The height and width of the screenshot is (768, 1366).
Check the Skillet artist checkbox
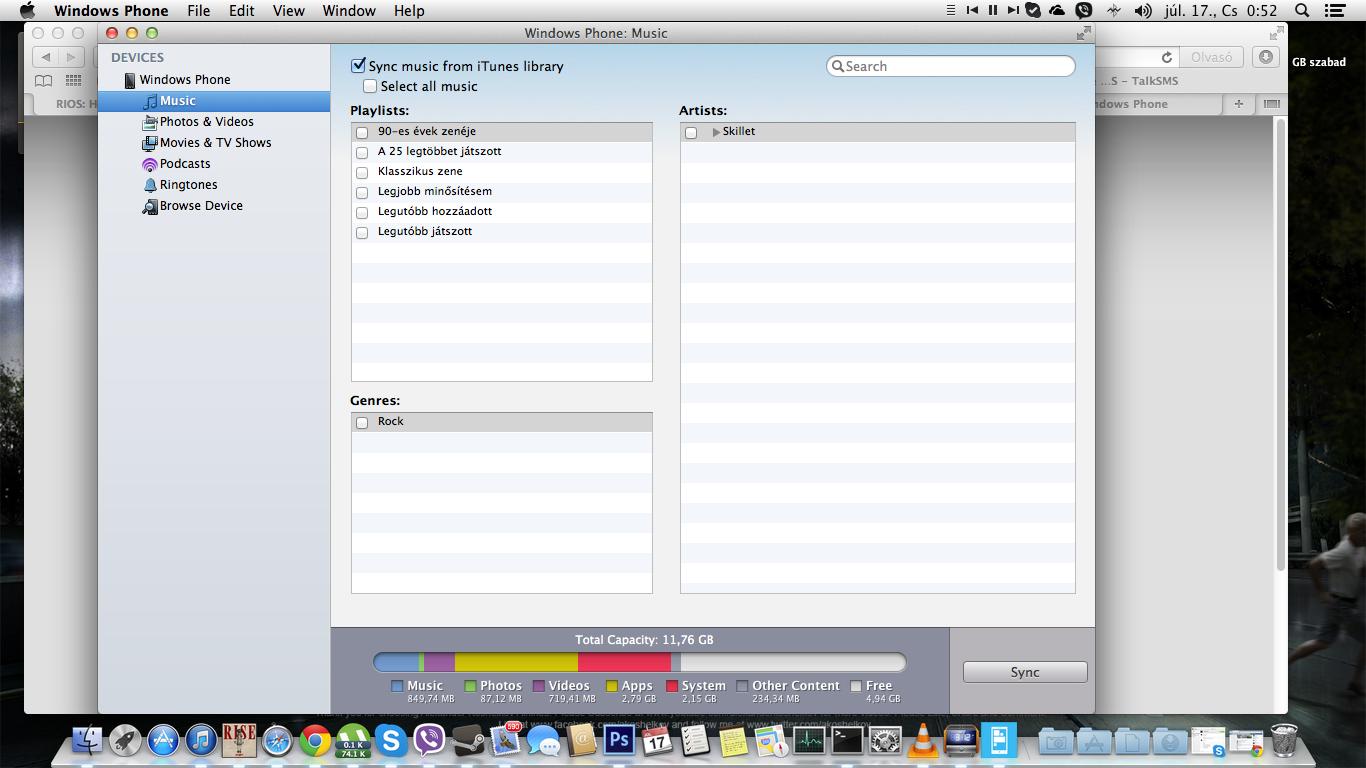point(691,132)
